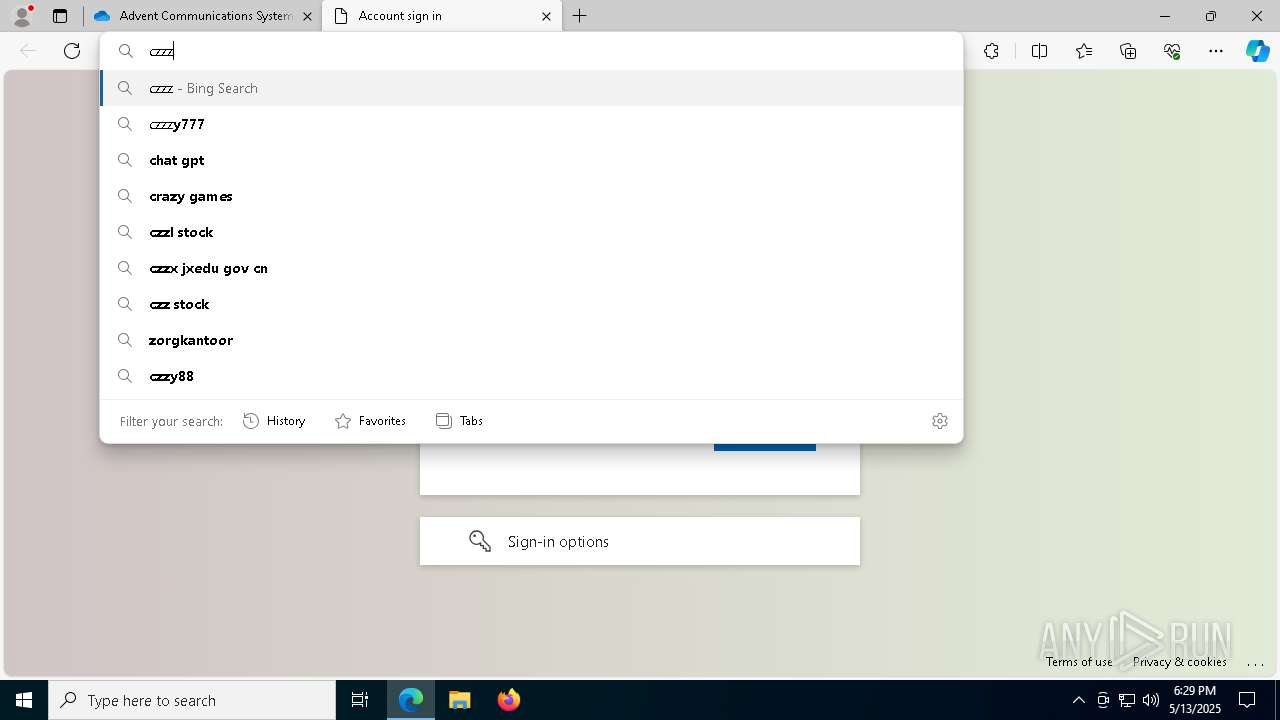Filter search by Favorites

(x=370, y=421)
